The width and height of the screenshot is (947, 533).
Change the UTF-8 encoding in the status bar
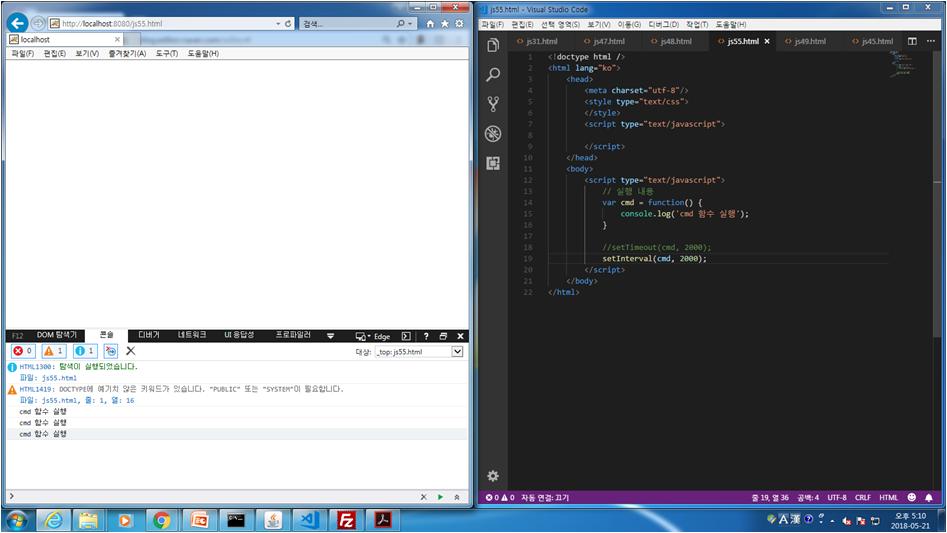tap(836, 497)
